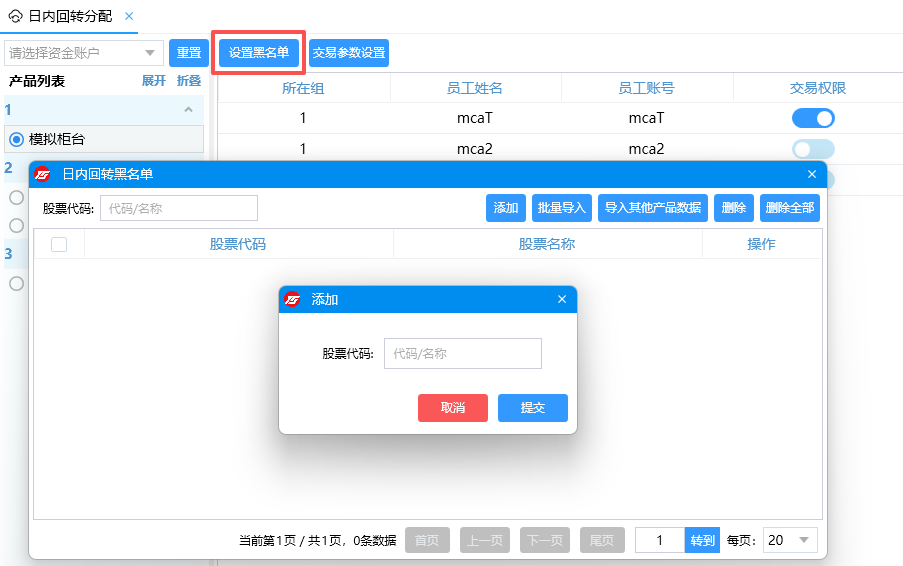This screenshot has width=903, height=566.
Task: Click the 股票代码 column header
Action: tap(238, 244)
